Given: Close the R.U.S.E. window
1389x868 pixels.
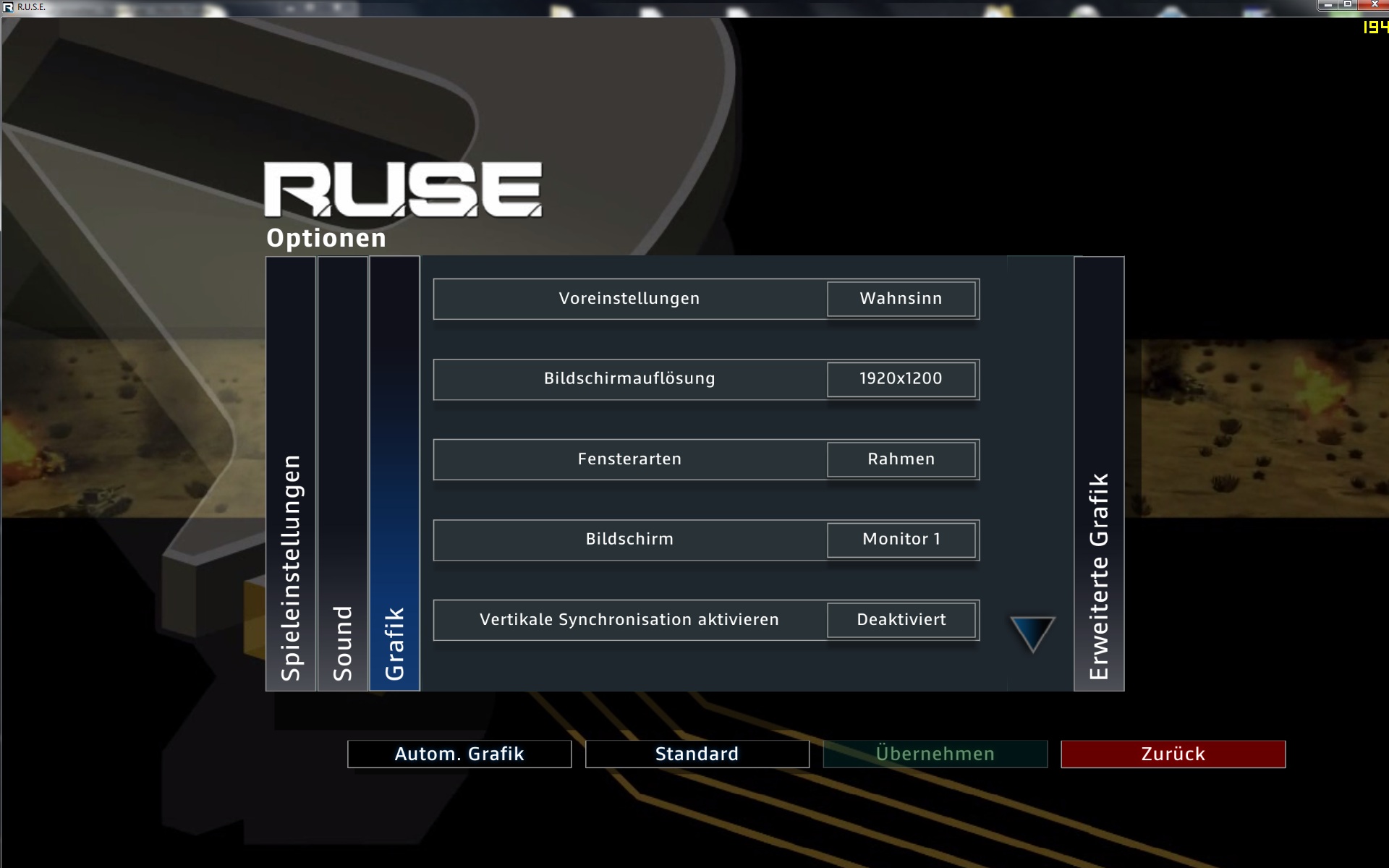Looking at the screenshot, I should tap(1374, 5).
